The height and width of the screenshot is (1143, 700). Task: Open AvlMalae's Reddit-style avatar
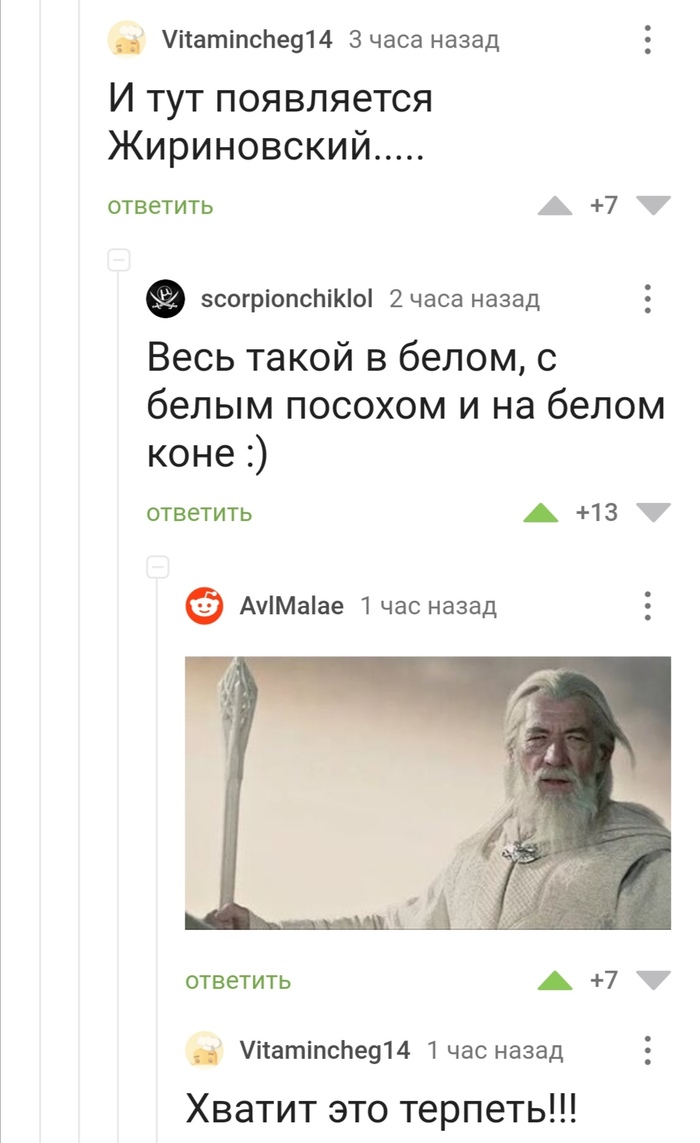pyautogui.click(x=204, y=606)
